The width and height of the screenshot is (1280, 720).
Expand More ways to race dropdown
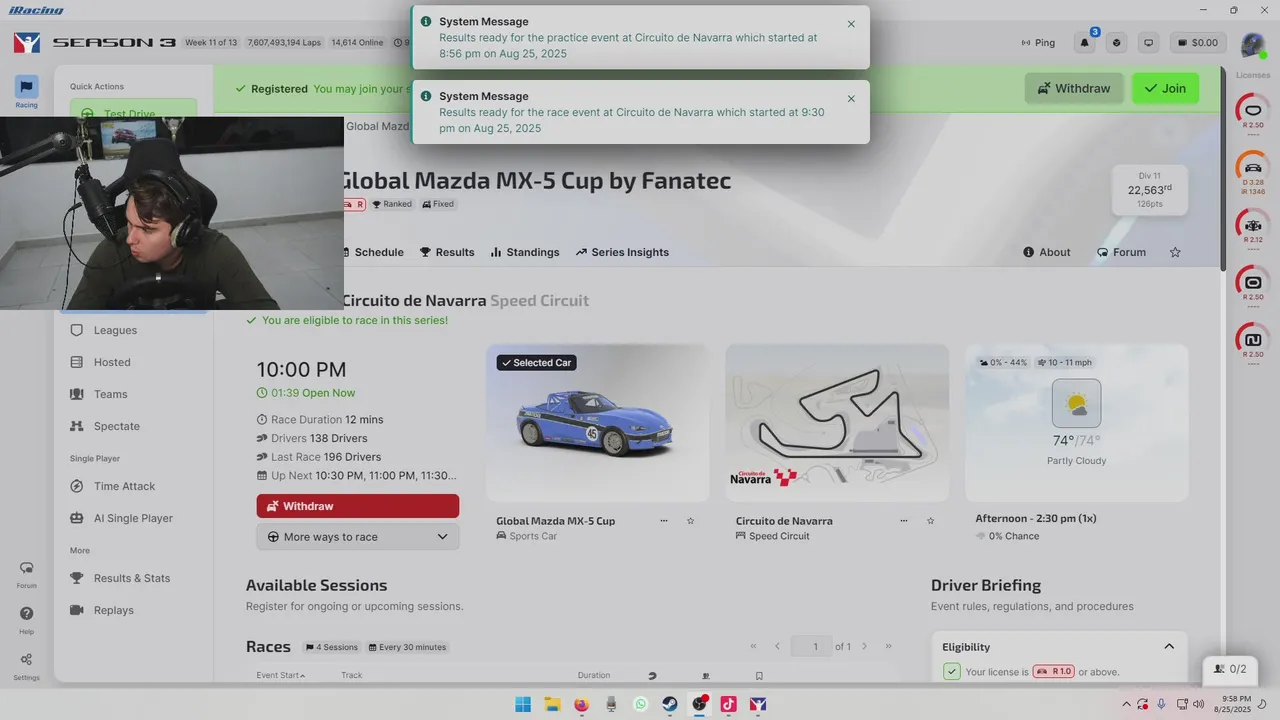(358, 537)
